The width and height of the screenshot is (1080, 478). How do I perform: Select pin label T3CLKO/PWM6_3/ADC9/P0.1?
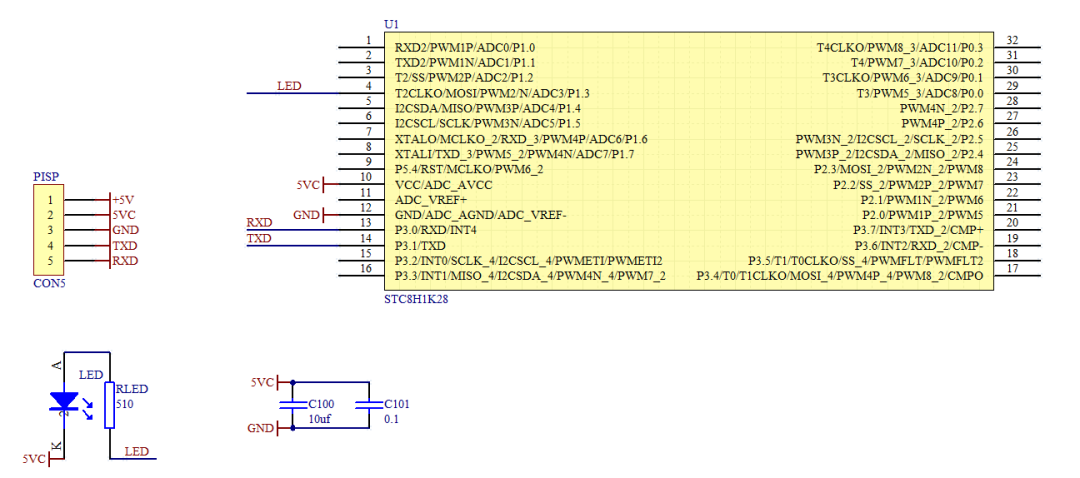pyautogui.click(x=903, y=78)
